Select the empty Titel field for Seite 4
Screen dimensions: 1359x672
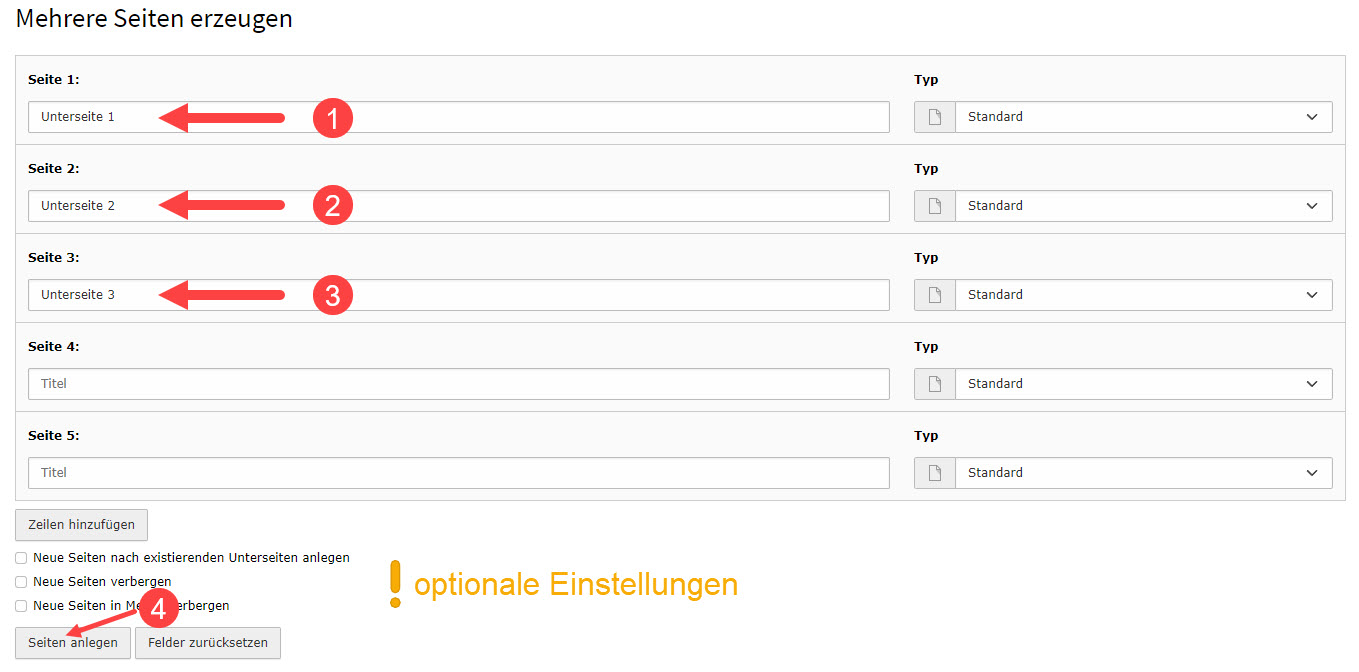tap(458, 384)
